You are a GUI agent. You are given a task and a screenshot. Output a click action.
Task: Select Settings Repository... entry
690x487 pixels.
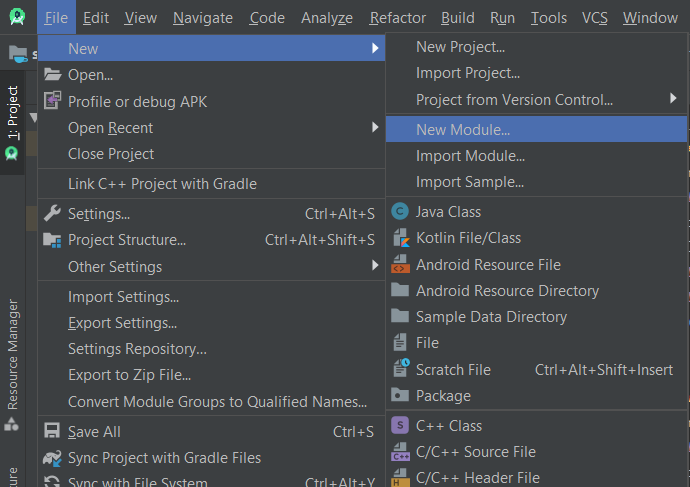pos(211,349)
